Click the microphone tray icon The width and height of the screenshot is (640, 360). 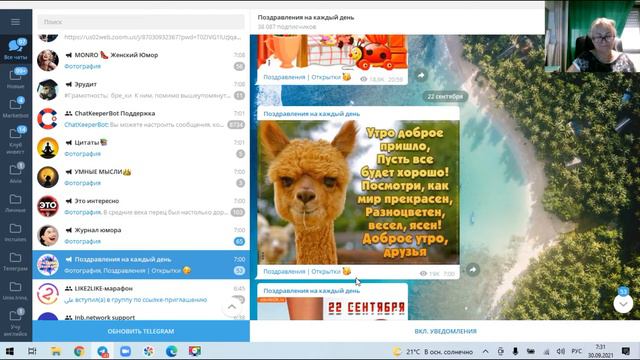click(516, 351)
